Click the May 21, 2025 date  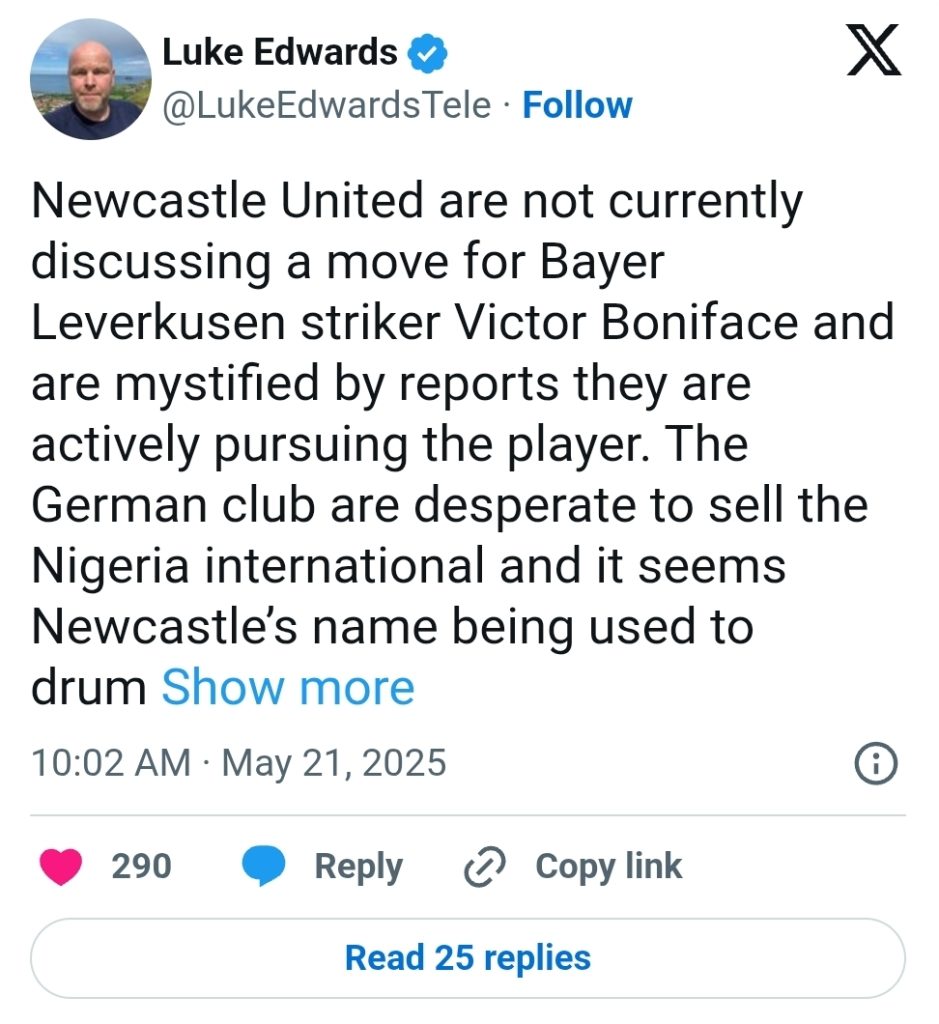click(x=334, y=763)
